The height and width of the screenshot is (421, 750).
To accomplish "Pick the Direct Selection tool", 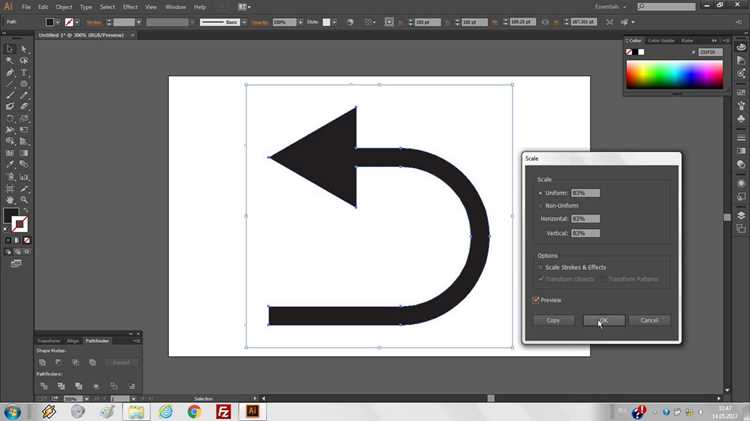I will (24, 49).
